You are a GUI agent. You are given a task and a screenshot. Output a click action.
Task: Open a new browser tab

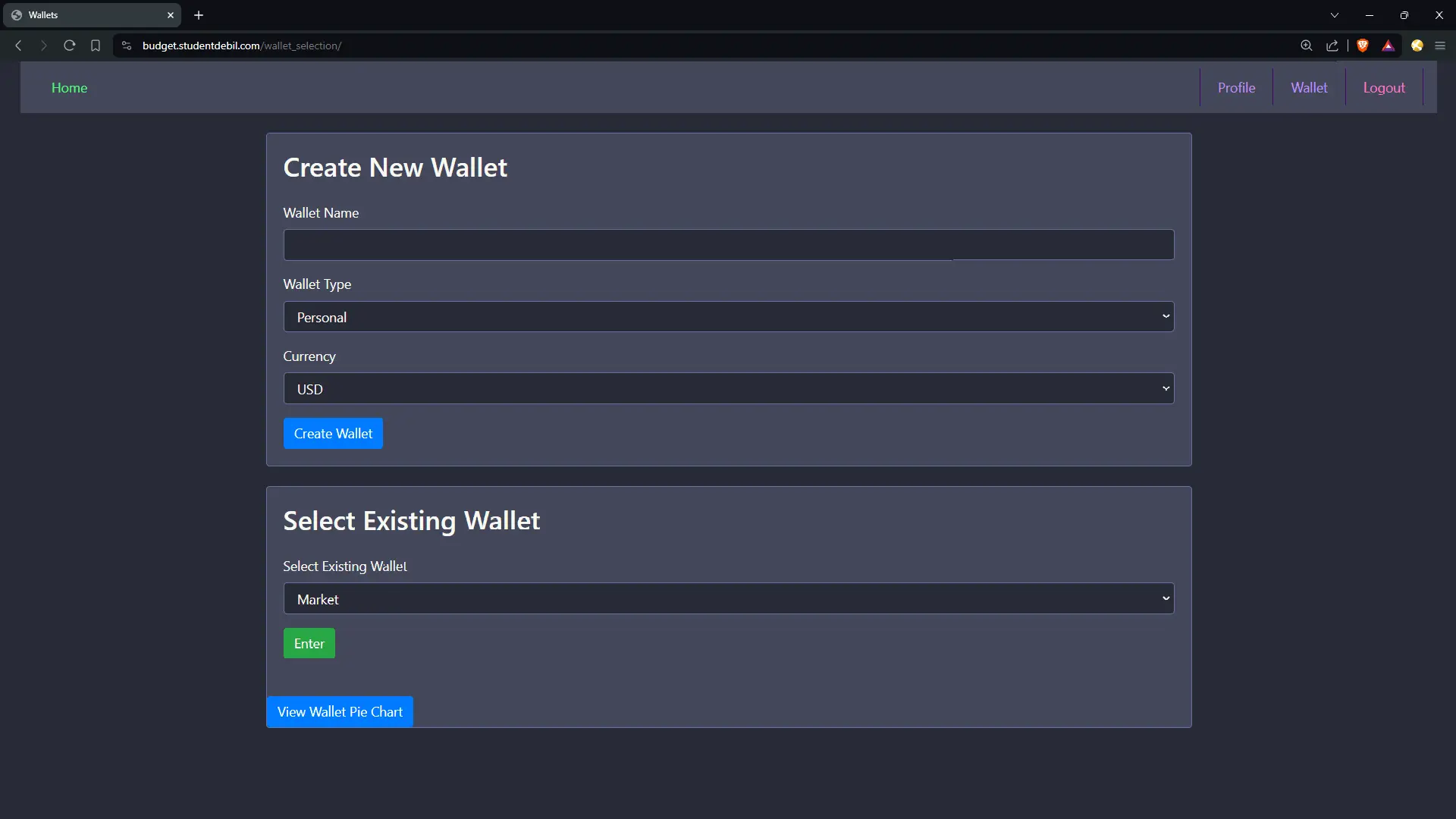199,15
